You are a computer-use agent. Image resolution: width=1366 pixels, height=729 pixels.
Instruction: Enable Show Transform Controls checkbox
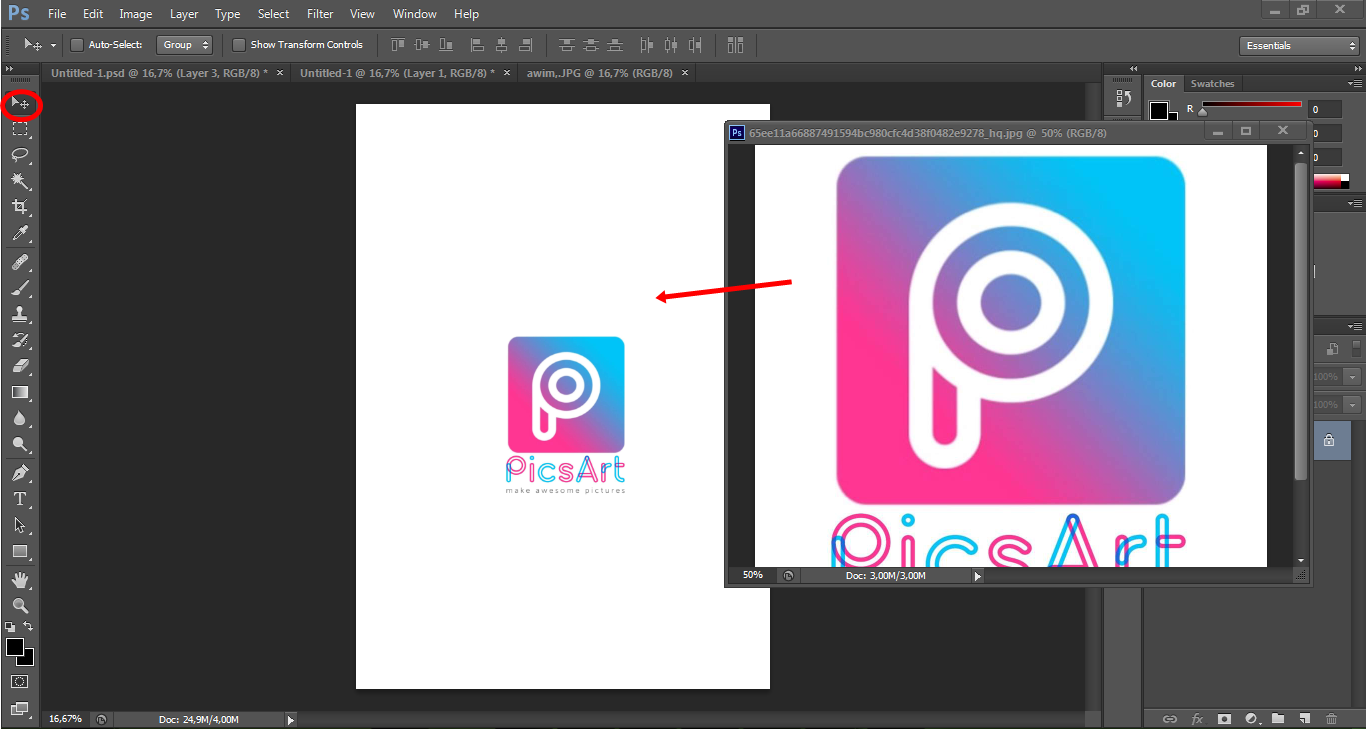pos(239,45)
